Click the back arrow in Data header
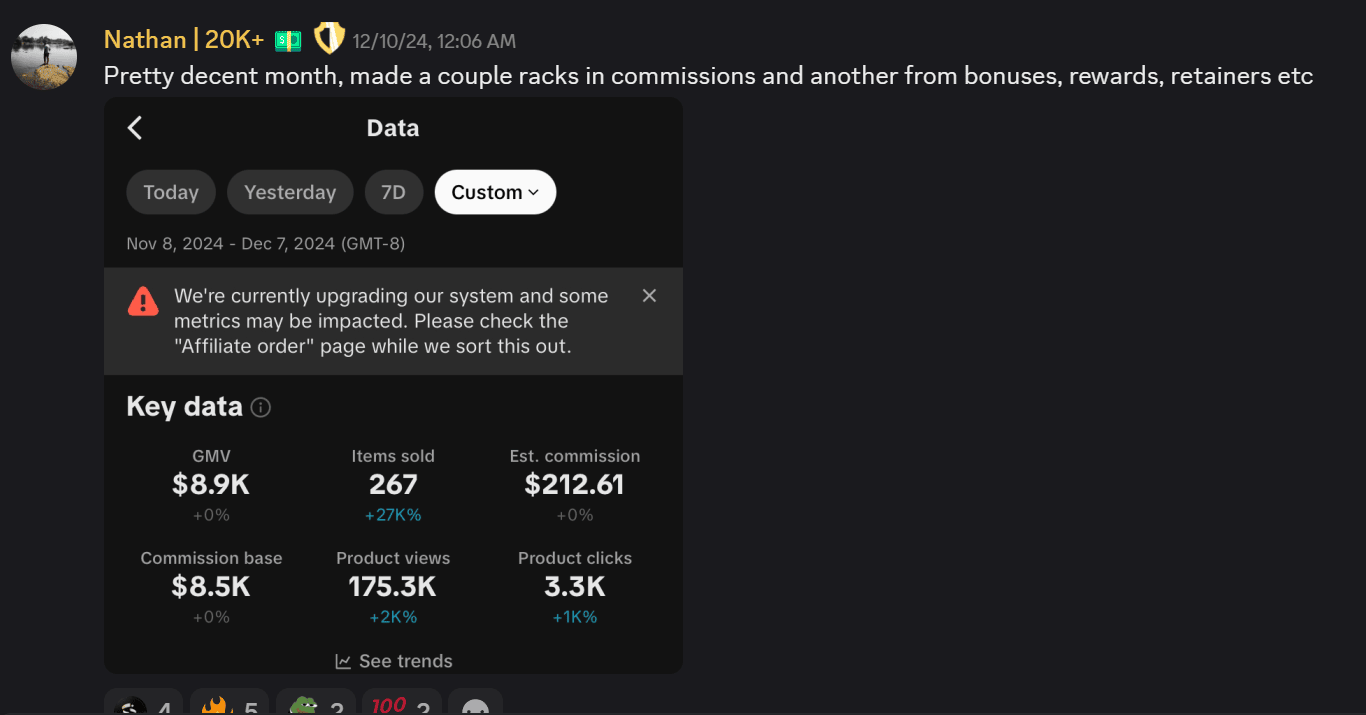The height and width of the screenshot is (715, 1366). [x=135, y=128]
